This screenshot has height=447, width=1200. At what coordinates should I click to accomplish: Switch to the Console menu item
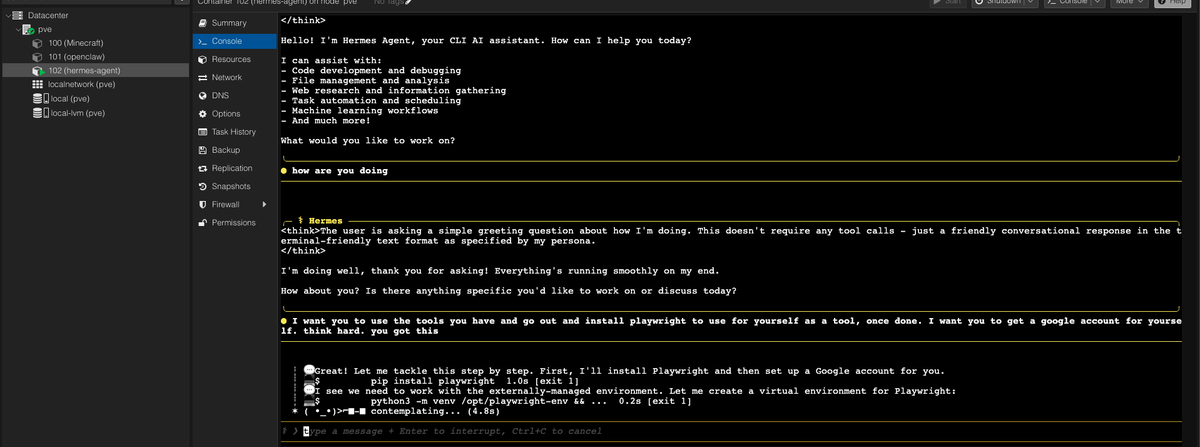233,41
